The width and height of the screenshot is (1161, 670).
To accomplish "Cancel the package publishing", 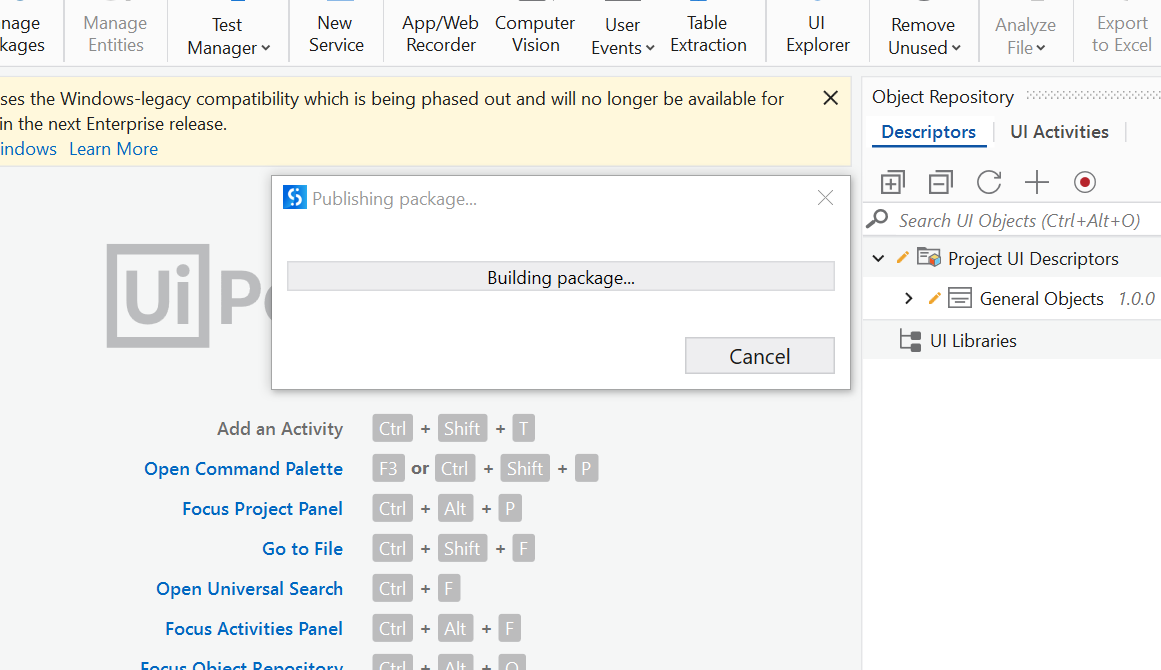I will tap(759, 356).
